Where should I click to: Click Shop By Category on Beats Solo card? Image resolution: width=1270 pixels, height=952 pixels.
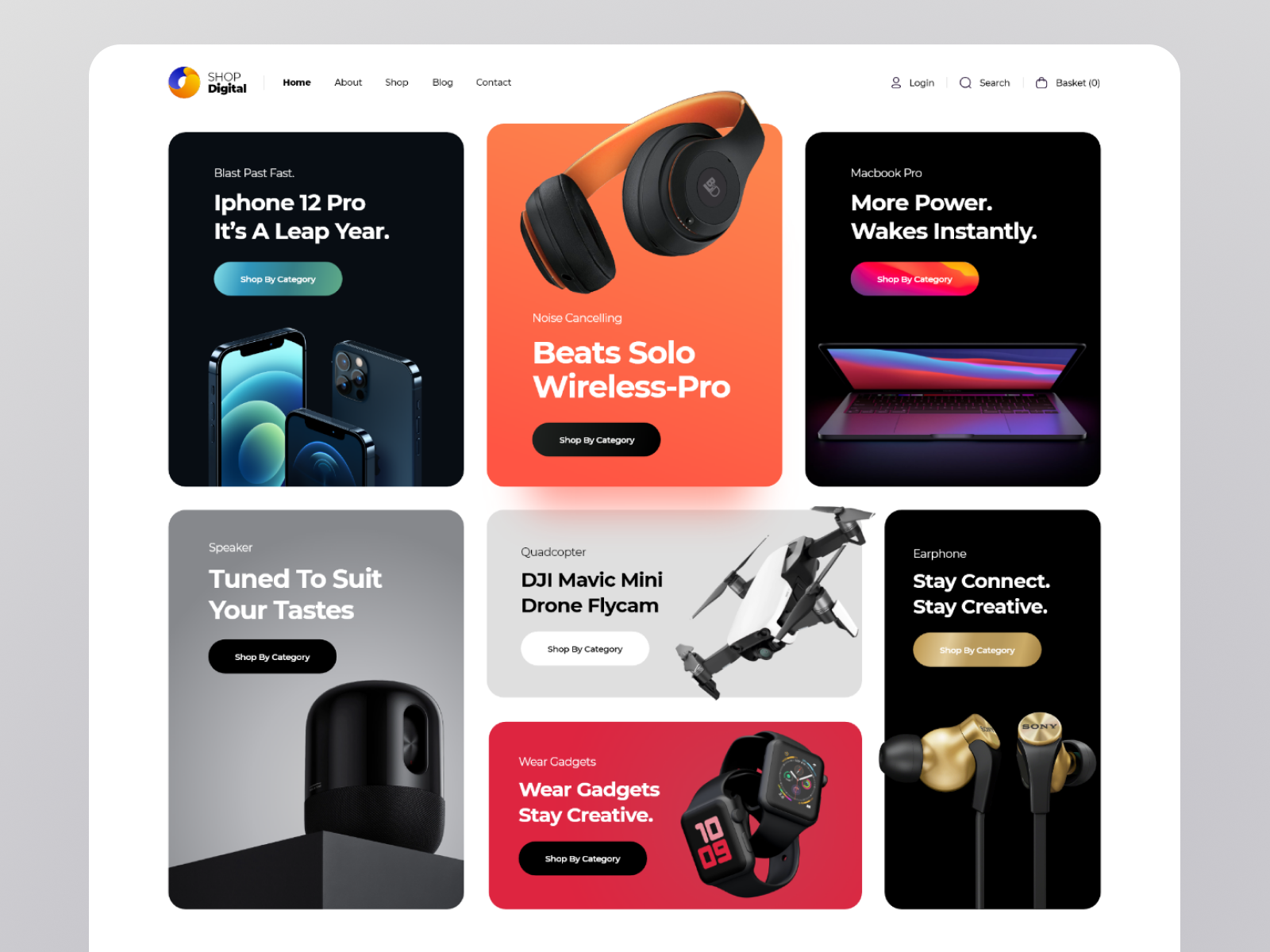(x=596, y=440)
